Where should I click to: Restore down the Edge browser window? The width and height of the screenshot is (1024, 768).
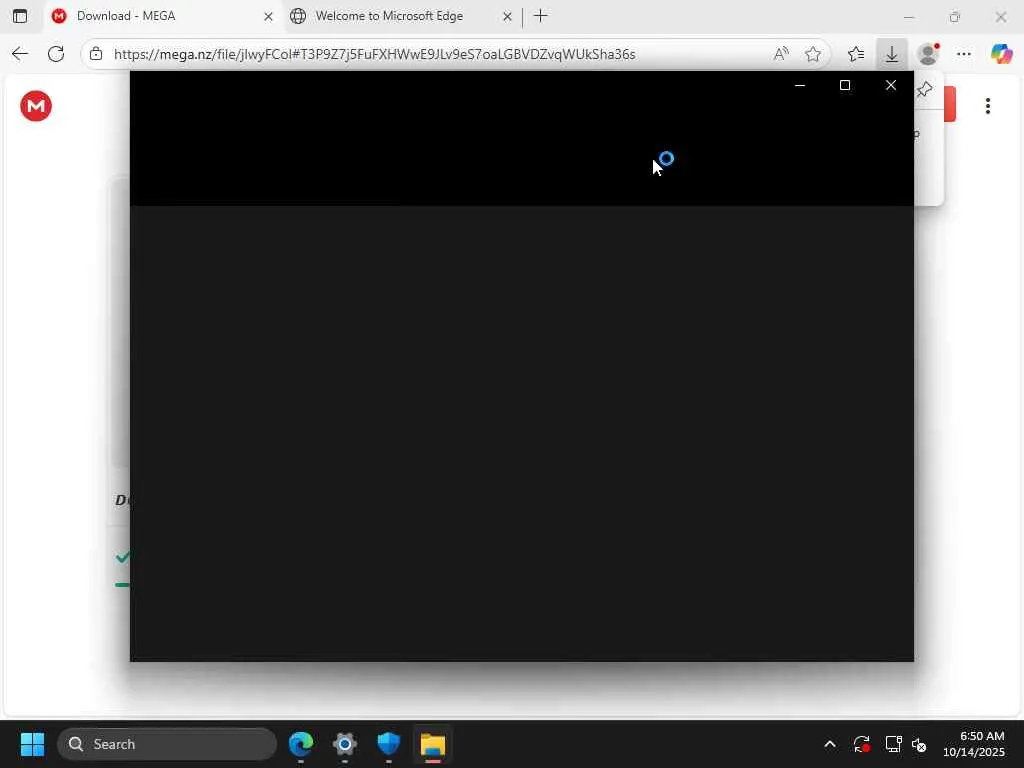[x=954, y=17]
